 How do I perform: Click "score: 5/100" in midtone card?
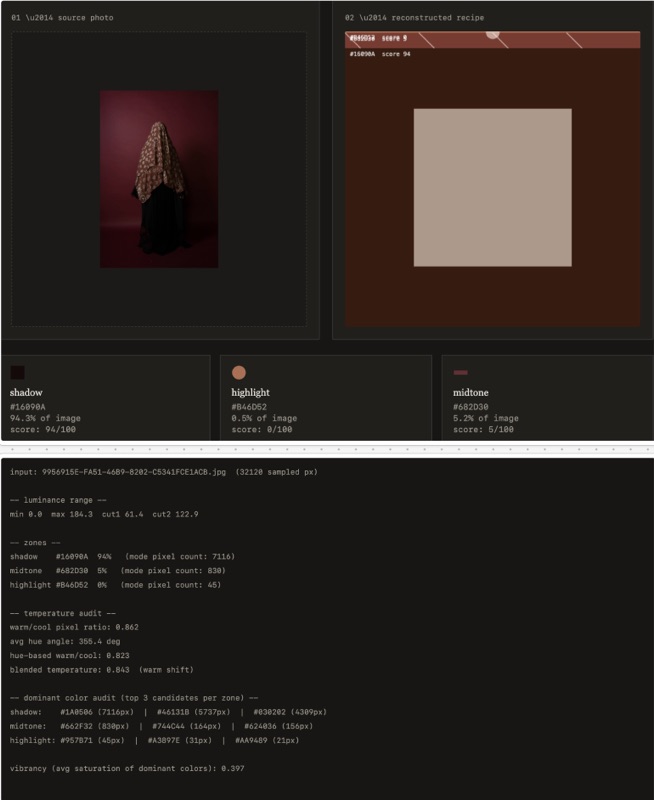click(484, 430)
